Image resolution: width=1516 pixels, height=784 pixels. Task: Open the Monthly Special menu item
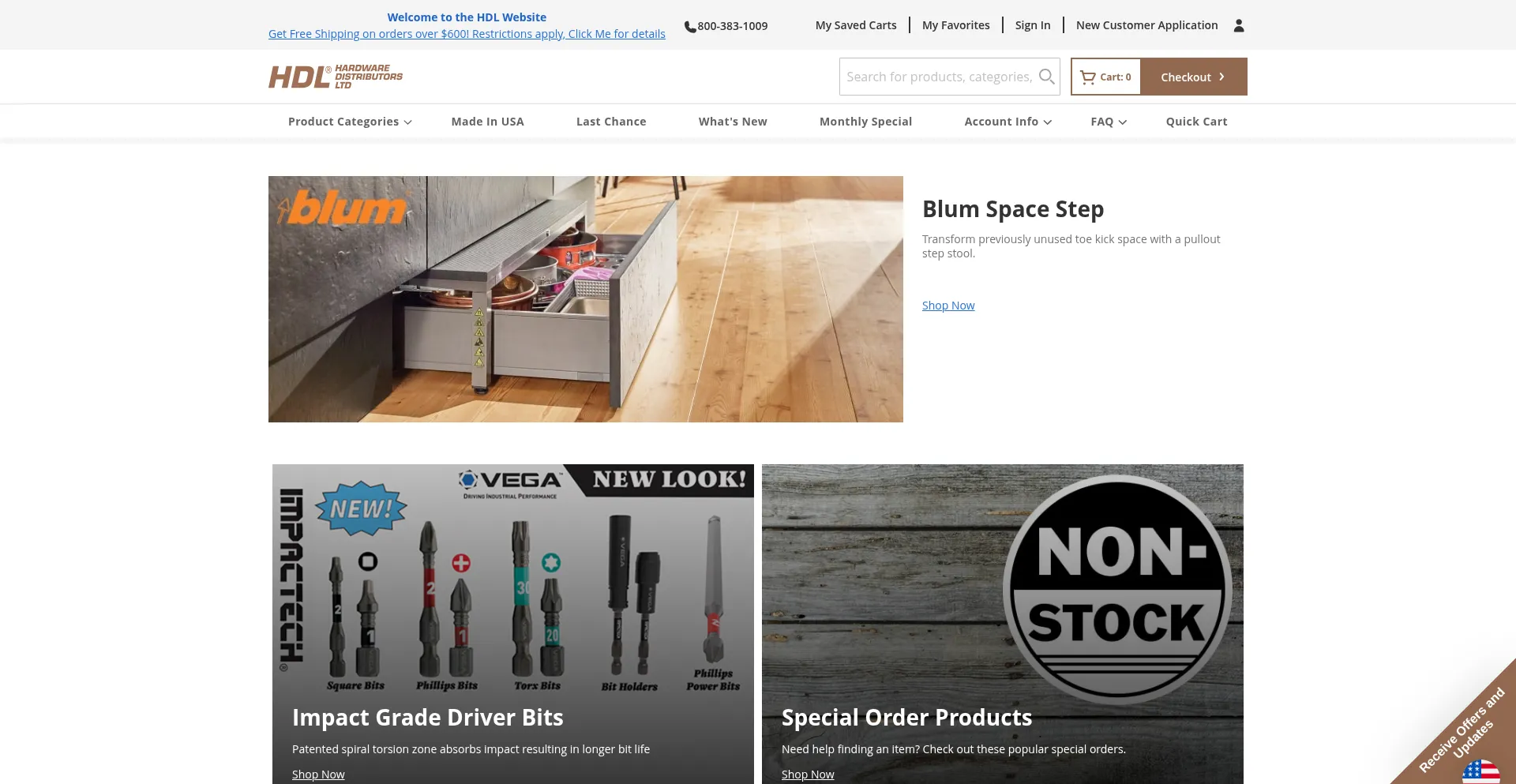pyautogui.click(x=865, y=122)
